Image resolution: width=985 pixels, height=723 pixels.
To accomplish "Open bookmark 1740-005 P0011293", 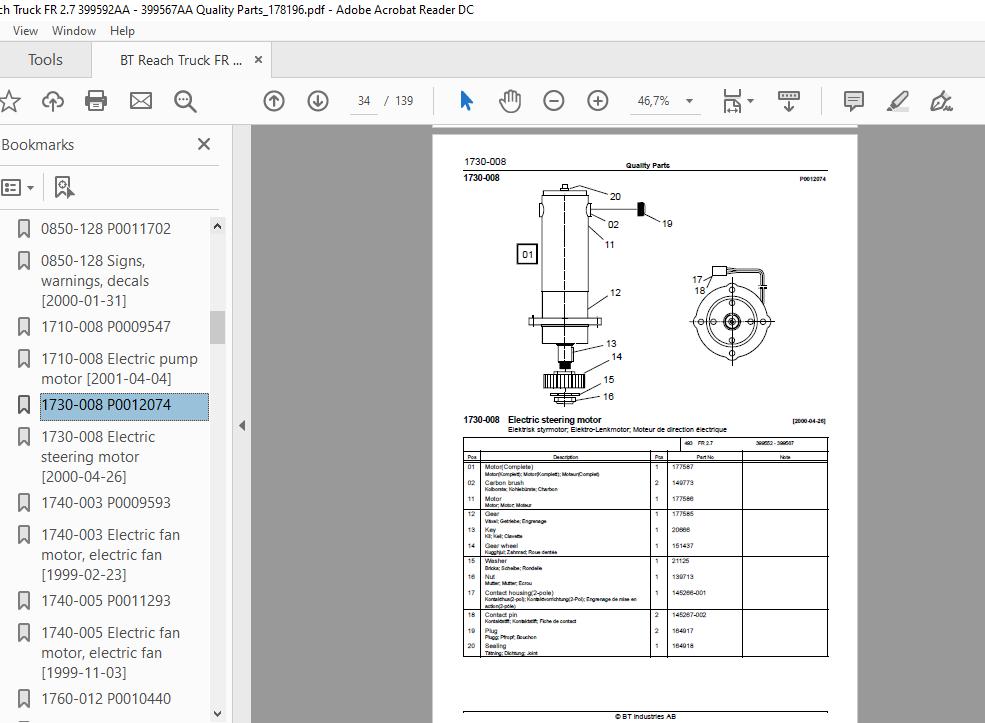I will [106, 601].
